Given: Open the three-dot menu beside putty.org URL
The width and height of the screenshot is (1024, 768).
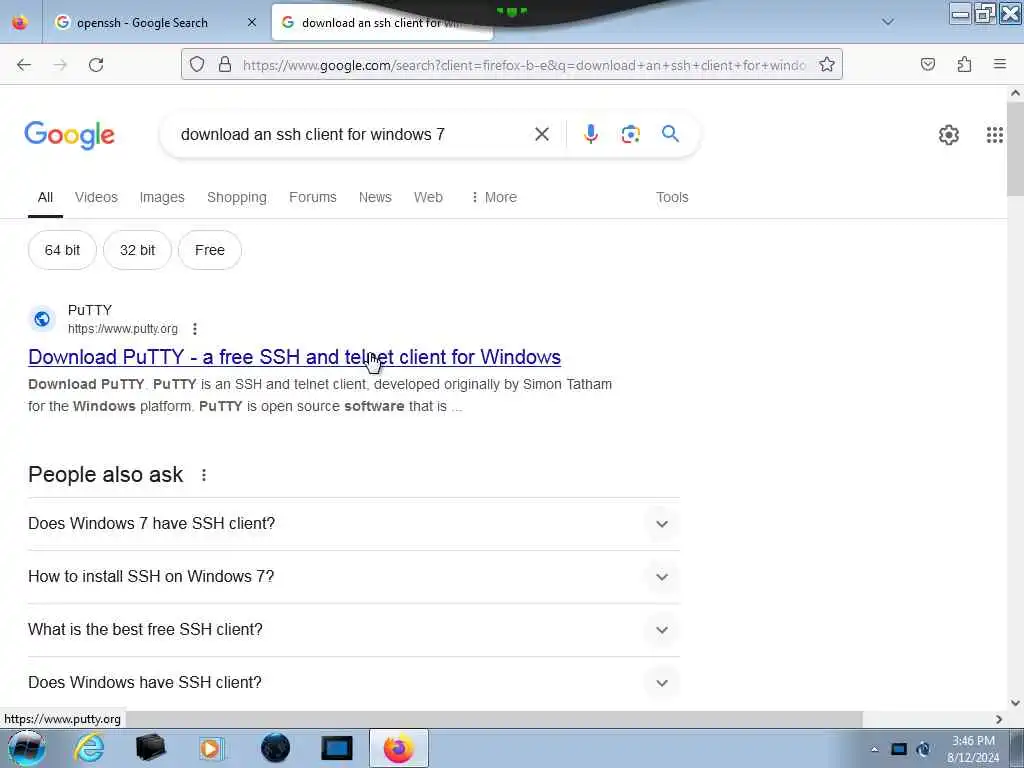Looking at the screenshot, I should click(x=195, y=328).
